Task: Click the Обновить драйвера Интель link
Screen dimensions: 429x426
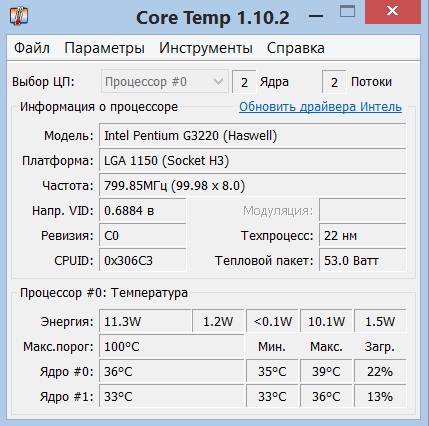Action: [x=320, y=107]
